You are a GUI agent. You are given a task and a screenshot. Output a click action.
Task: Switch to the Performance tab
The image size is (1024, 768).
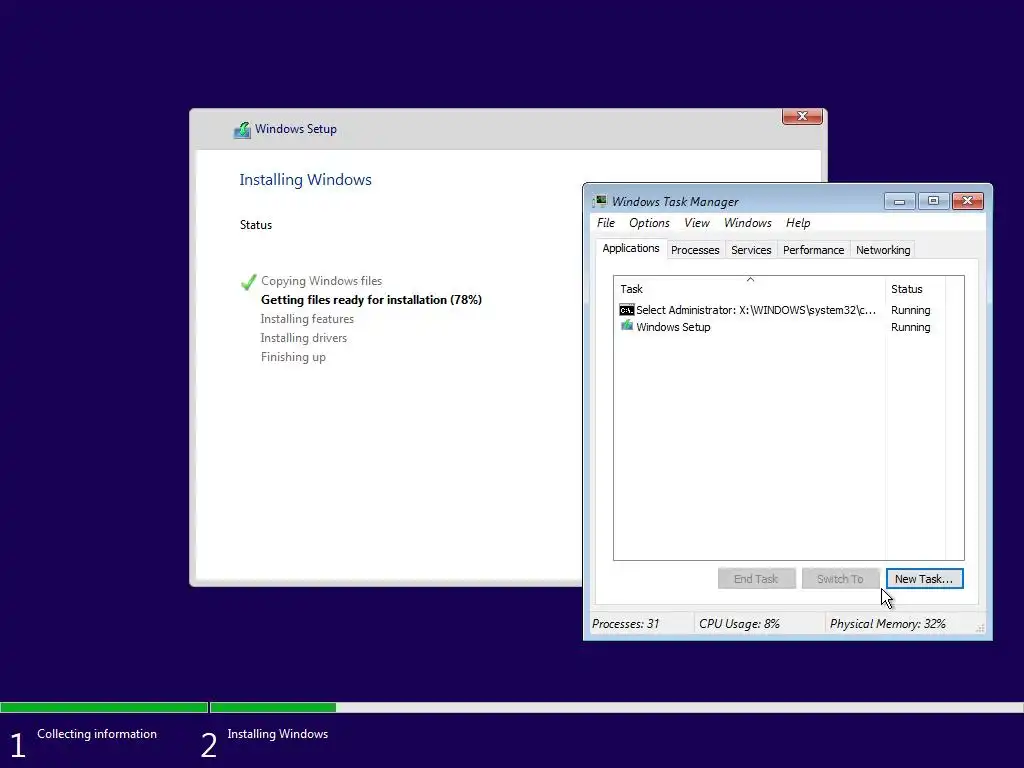point(813,250)
